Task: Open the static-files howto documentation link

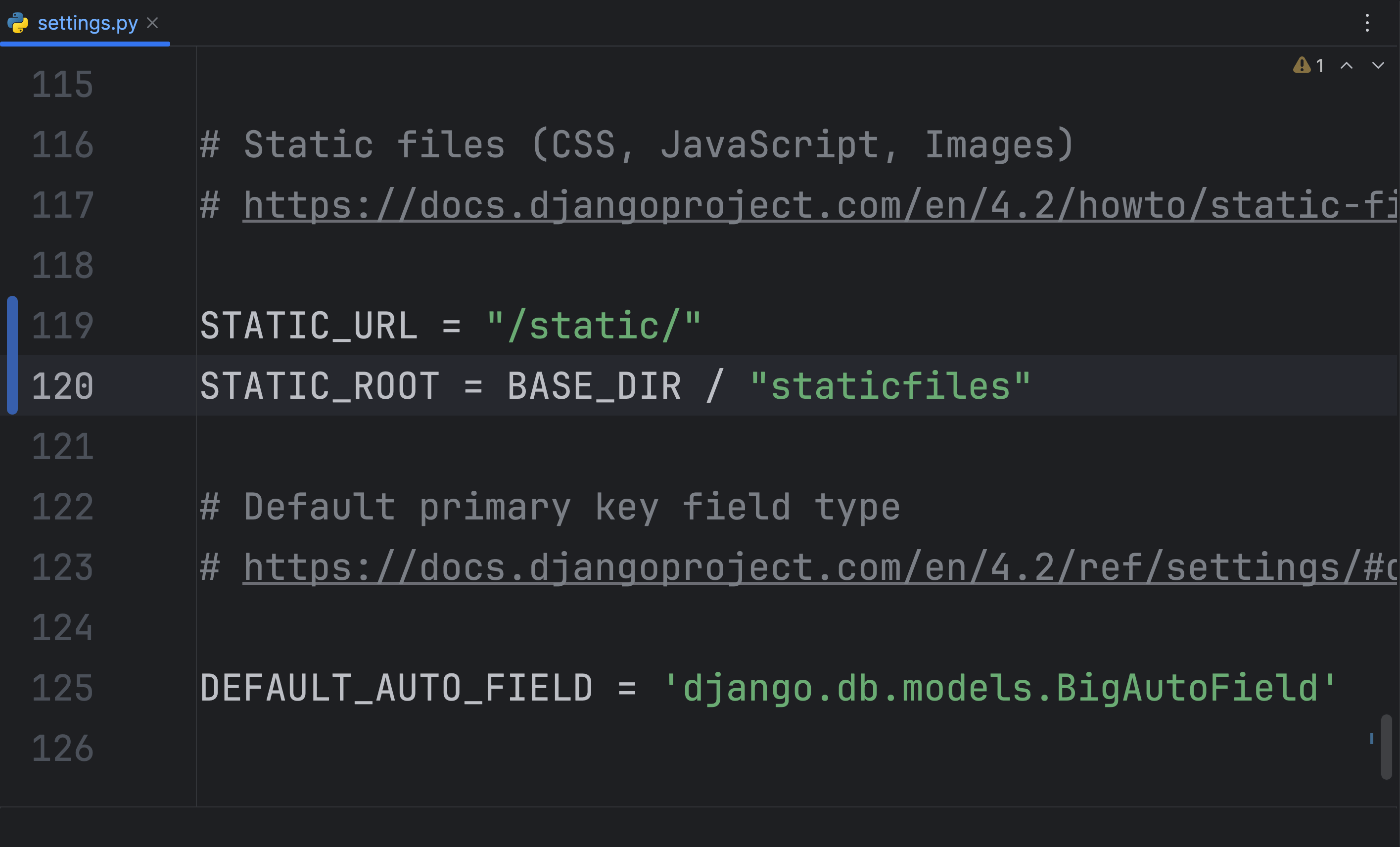Action: point(795,204)
